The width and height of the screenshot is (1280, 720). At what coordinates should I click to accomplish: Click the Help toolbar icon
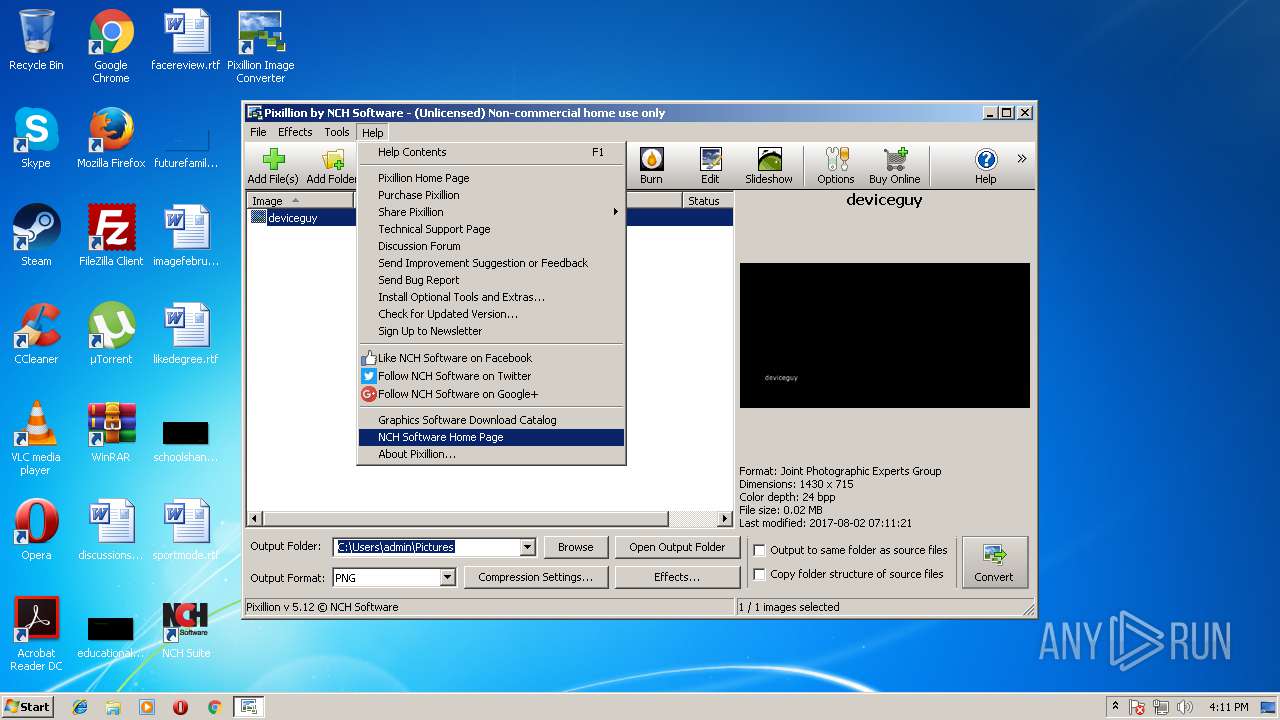986,166
